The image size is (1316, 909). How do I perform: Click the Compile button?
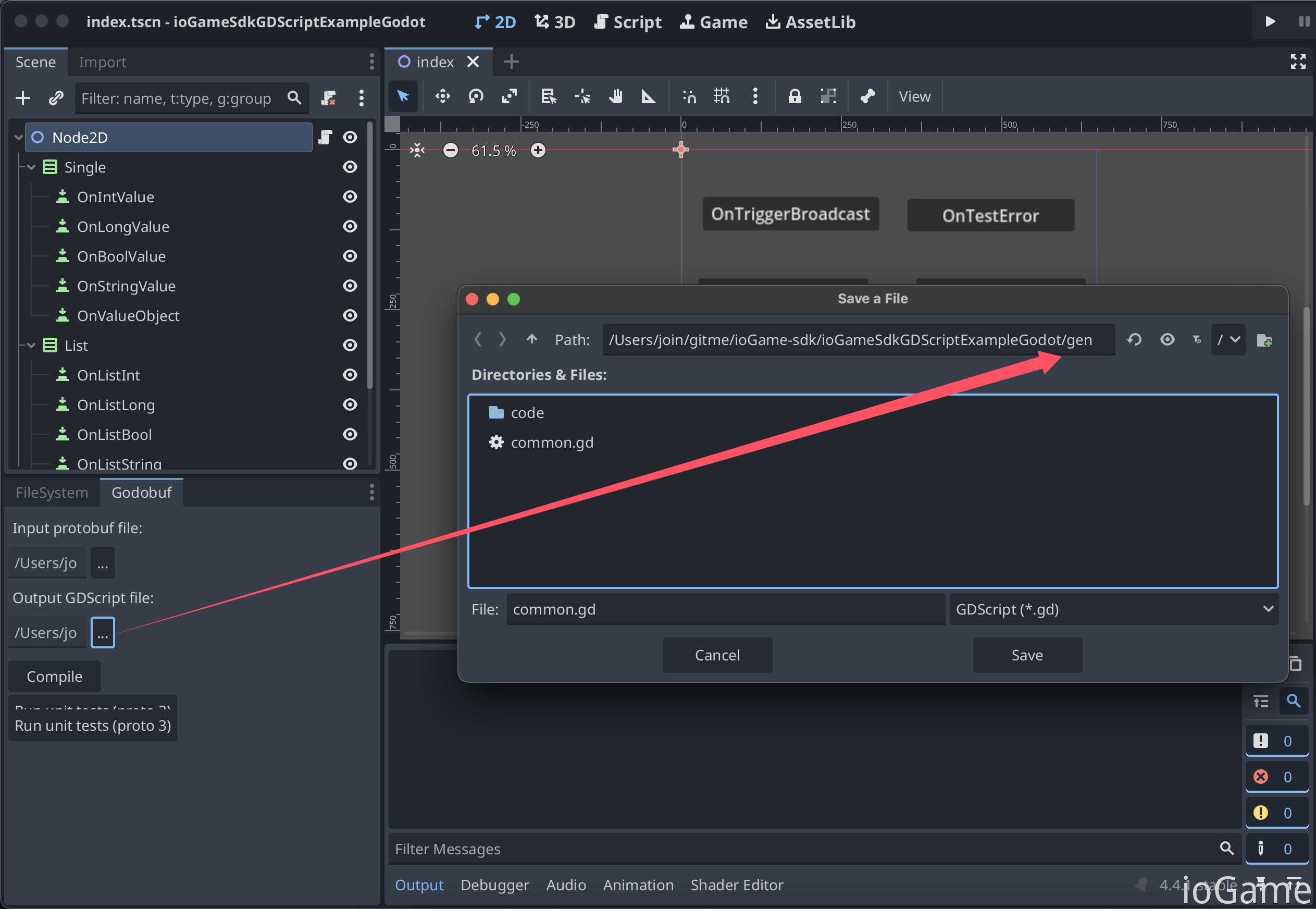pos(55,677)
